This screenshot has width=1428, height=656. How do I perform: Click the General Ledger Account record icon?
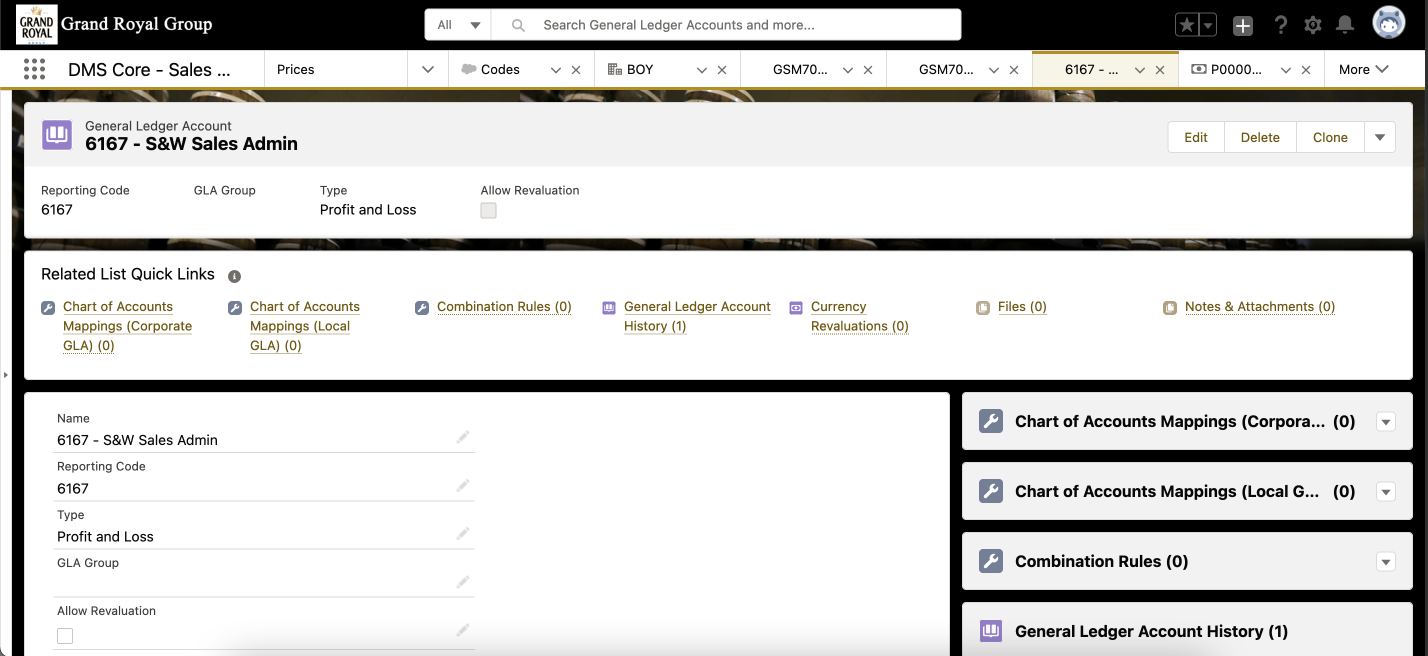point(57,135)
